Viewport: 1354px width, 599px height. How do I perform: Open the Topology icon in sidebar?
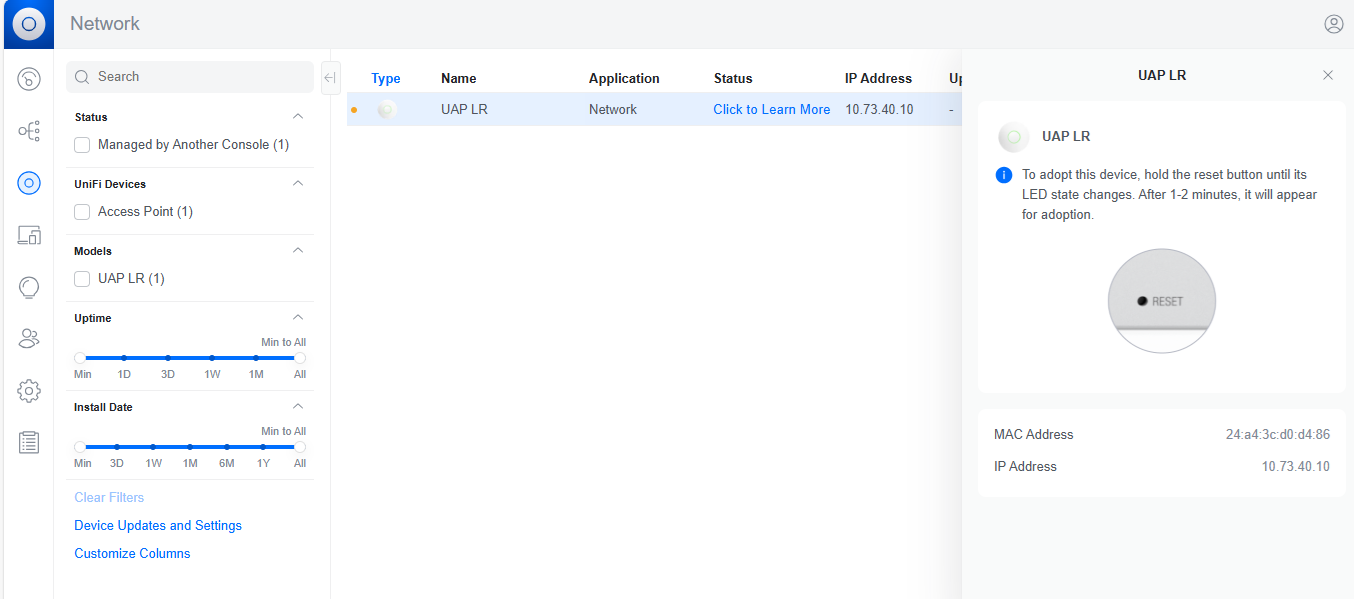point(29,131)
